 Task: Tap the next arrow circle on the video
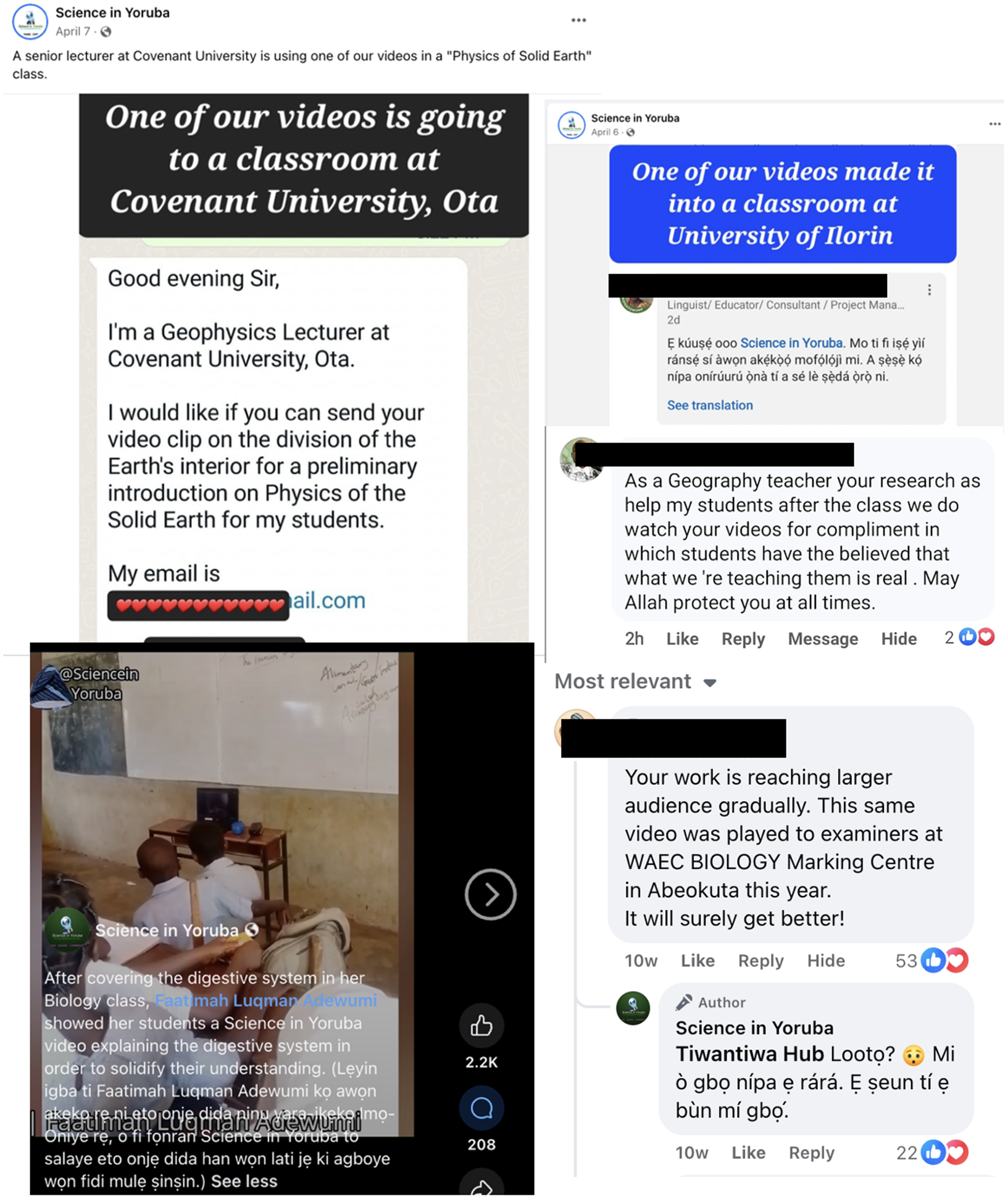(x=490, y=894)
